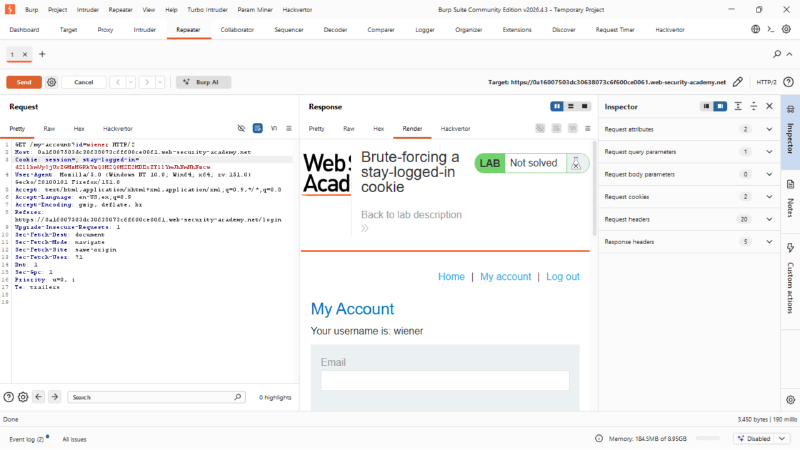Click the Burp AI button
This screenshot has width=800, height=450.
pyautogui.click(x=203, y=82)
